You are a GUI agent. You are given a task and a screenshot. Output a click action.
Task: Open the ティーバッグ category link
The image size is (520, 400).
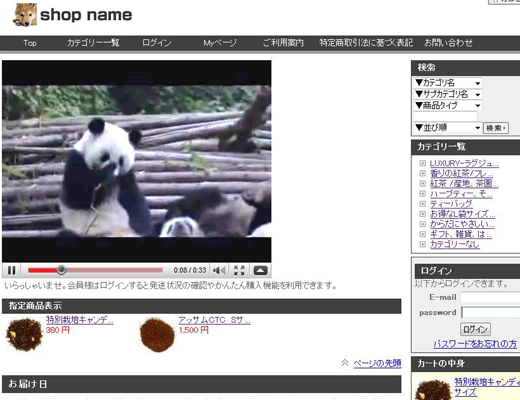pyautogui.click(x=451, y=204)
